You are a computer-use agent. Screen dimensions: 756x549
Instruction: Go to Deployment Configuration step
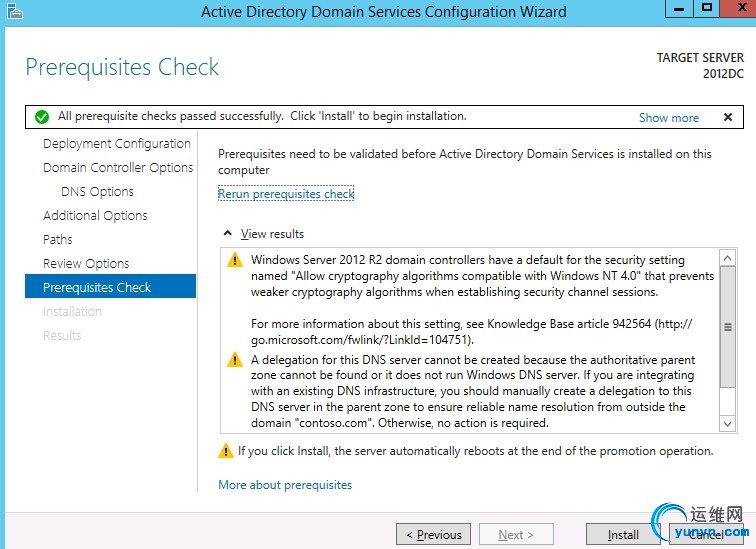click(117, 144)
